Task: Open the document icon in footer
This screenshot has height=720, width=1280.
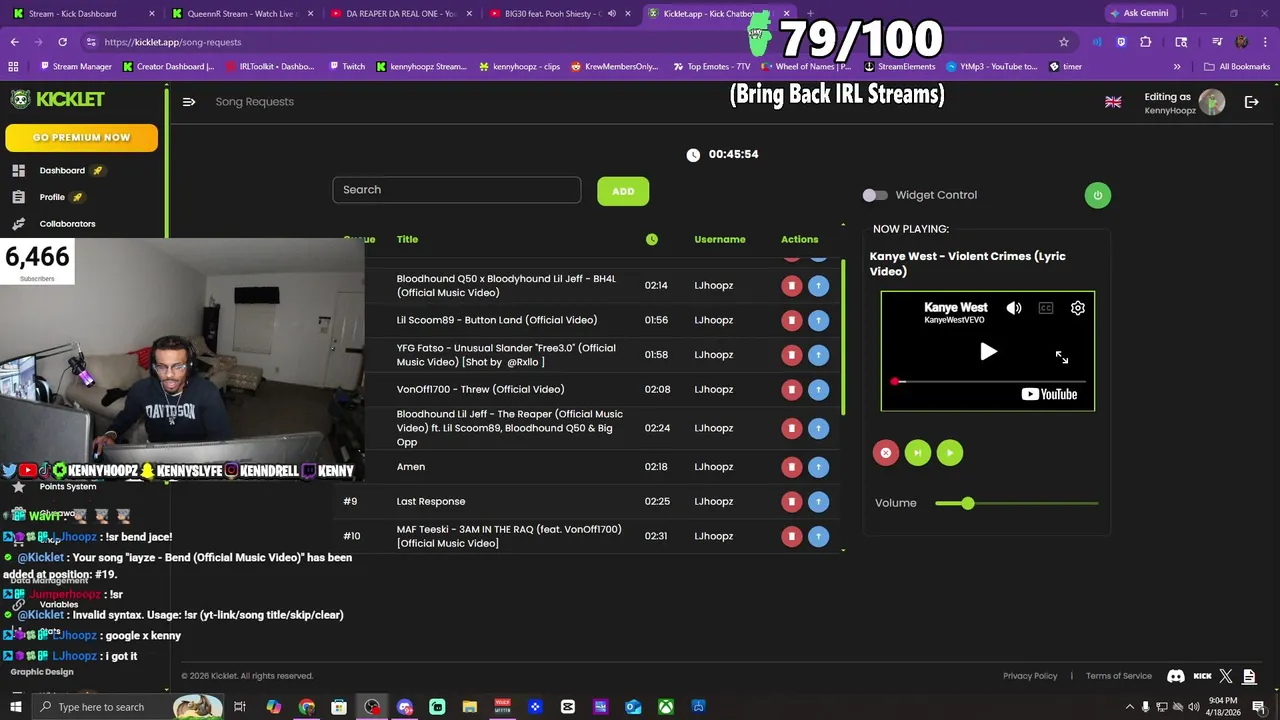Action: point(1249,676)
